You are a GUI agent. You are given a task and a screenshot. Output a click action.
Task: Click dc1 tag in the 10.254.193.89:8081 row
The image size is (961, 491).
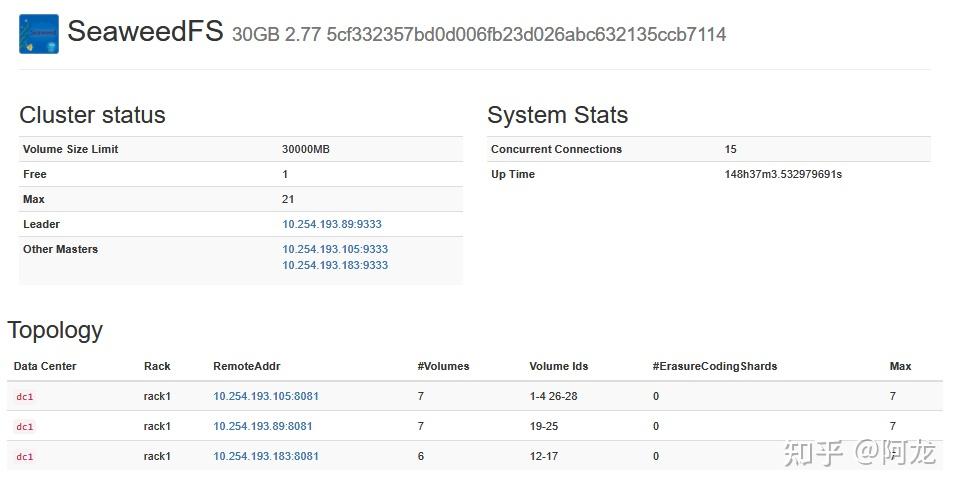tap(25, 427)
